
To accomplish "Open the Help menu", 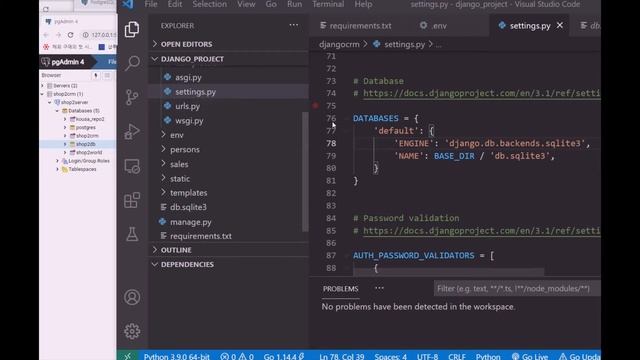I will [363, 4].
